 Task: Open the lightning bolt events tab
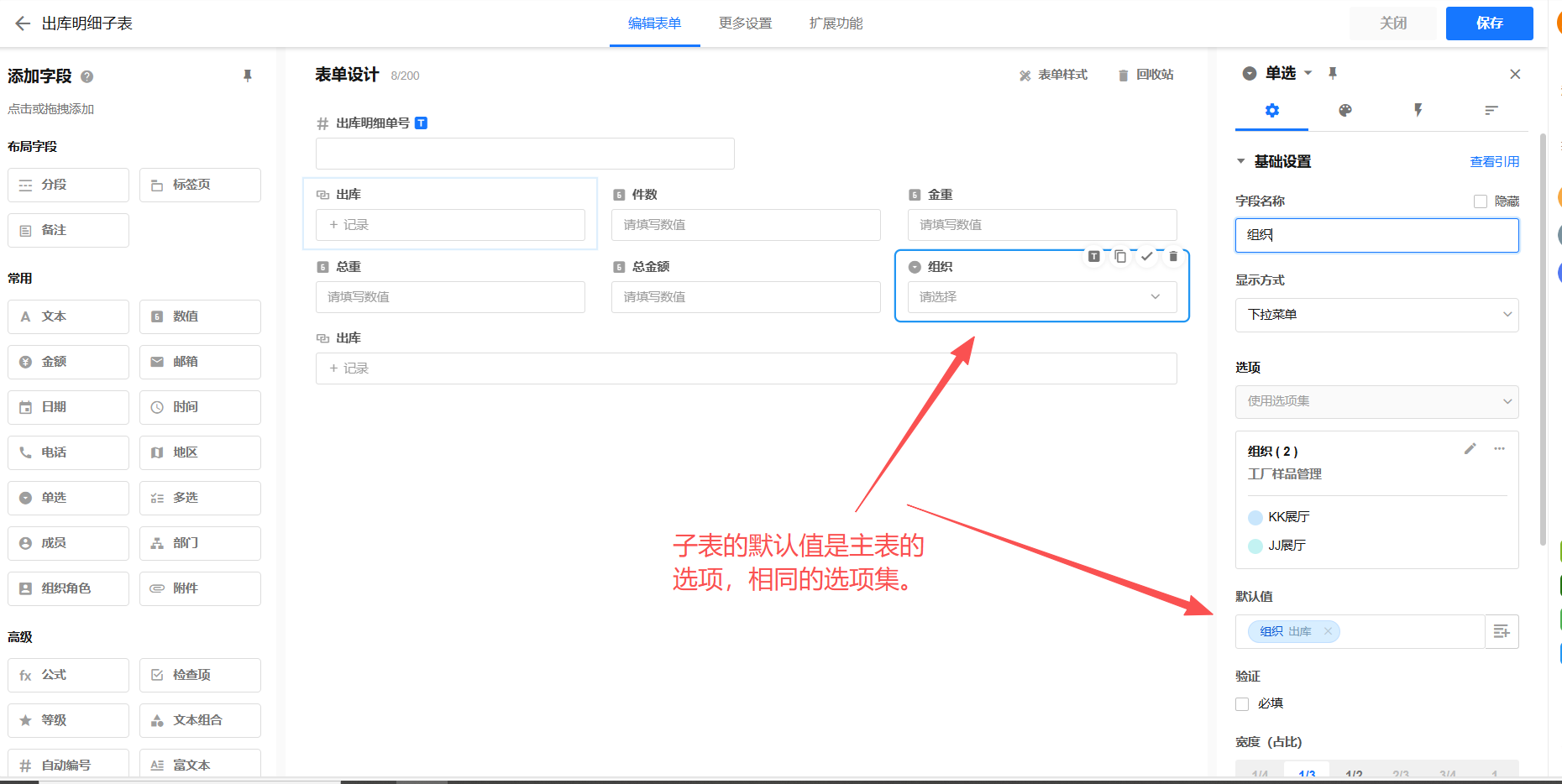1418,111
